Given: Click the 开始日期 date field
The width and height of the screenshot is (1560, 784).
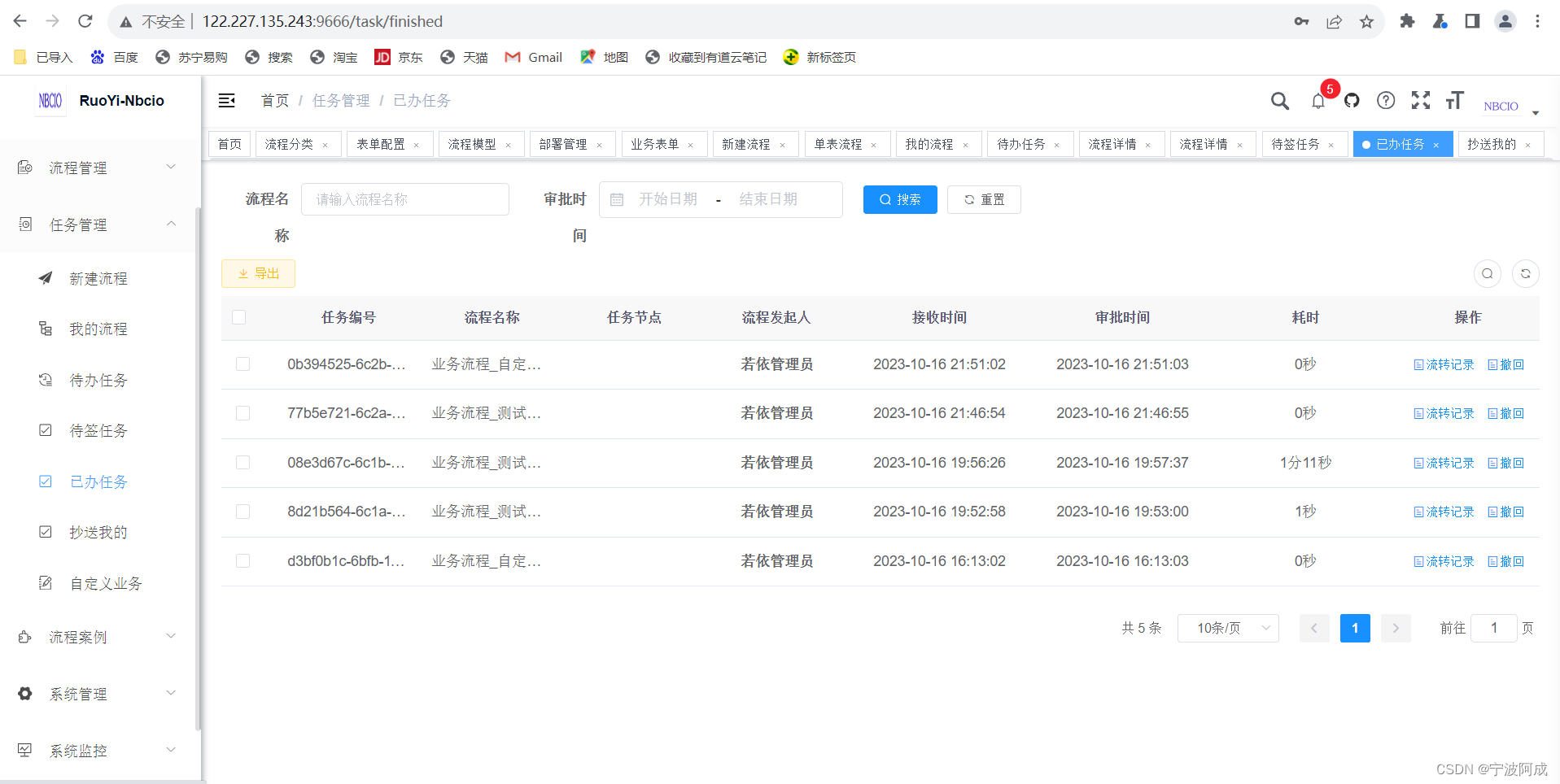Looking at the screenshot, I should click(x=667, y=199).
